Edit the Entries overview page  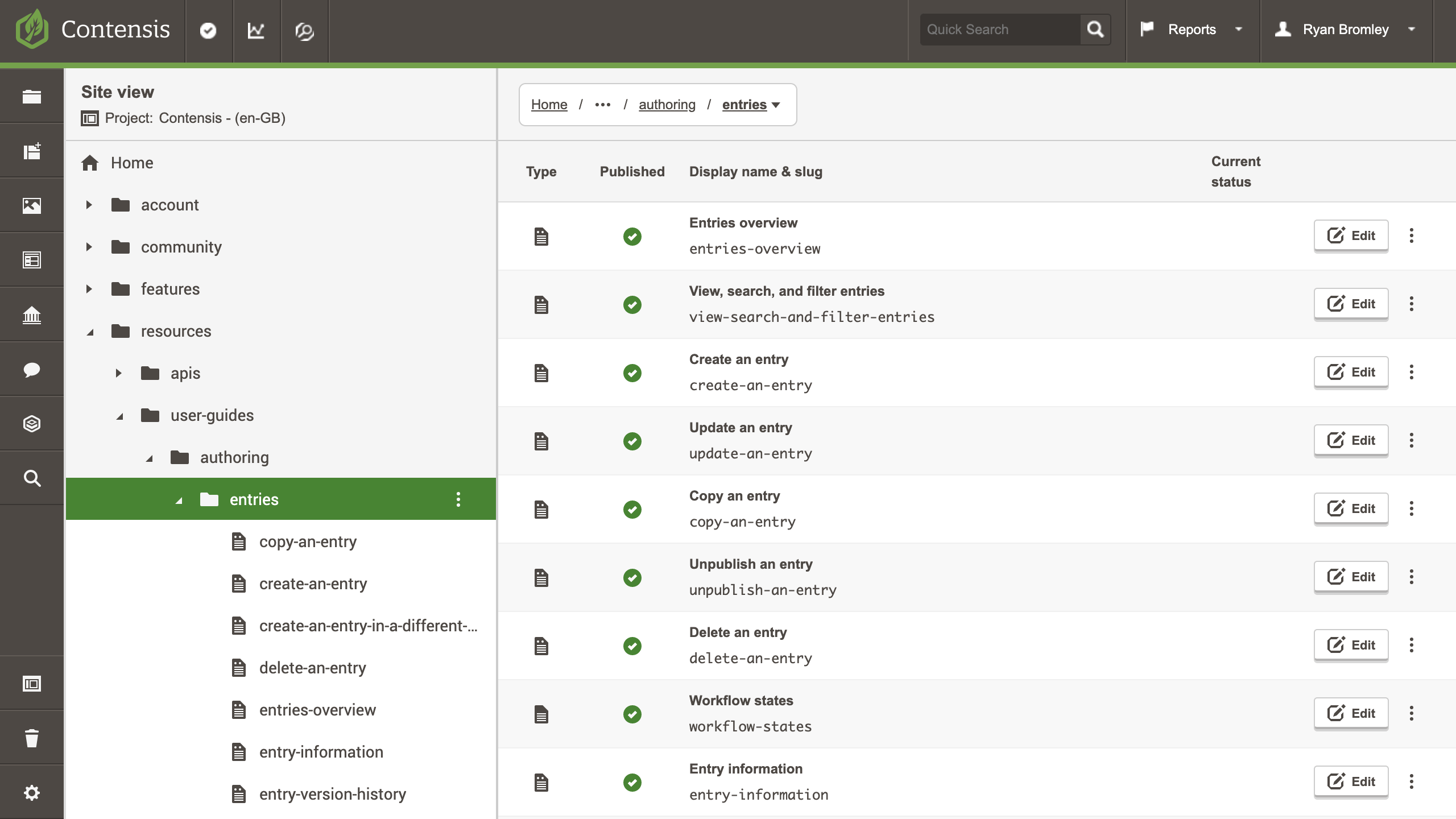tap(1351, 235)
